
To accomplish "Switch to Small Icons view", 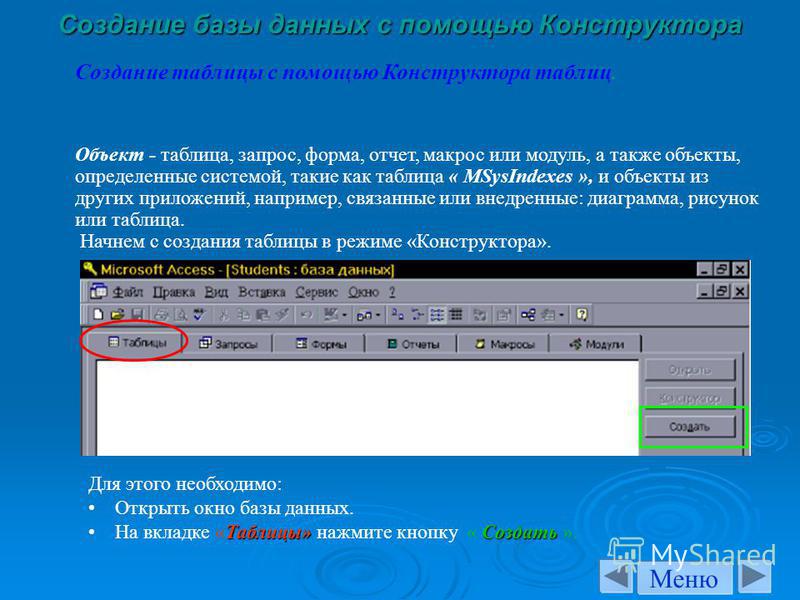I will (x=418, y=315).
